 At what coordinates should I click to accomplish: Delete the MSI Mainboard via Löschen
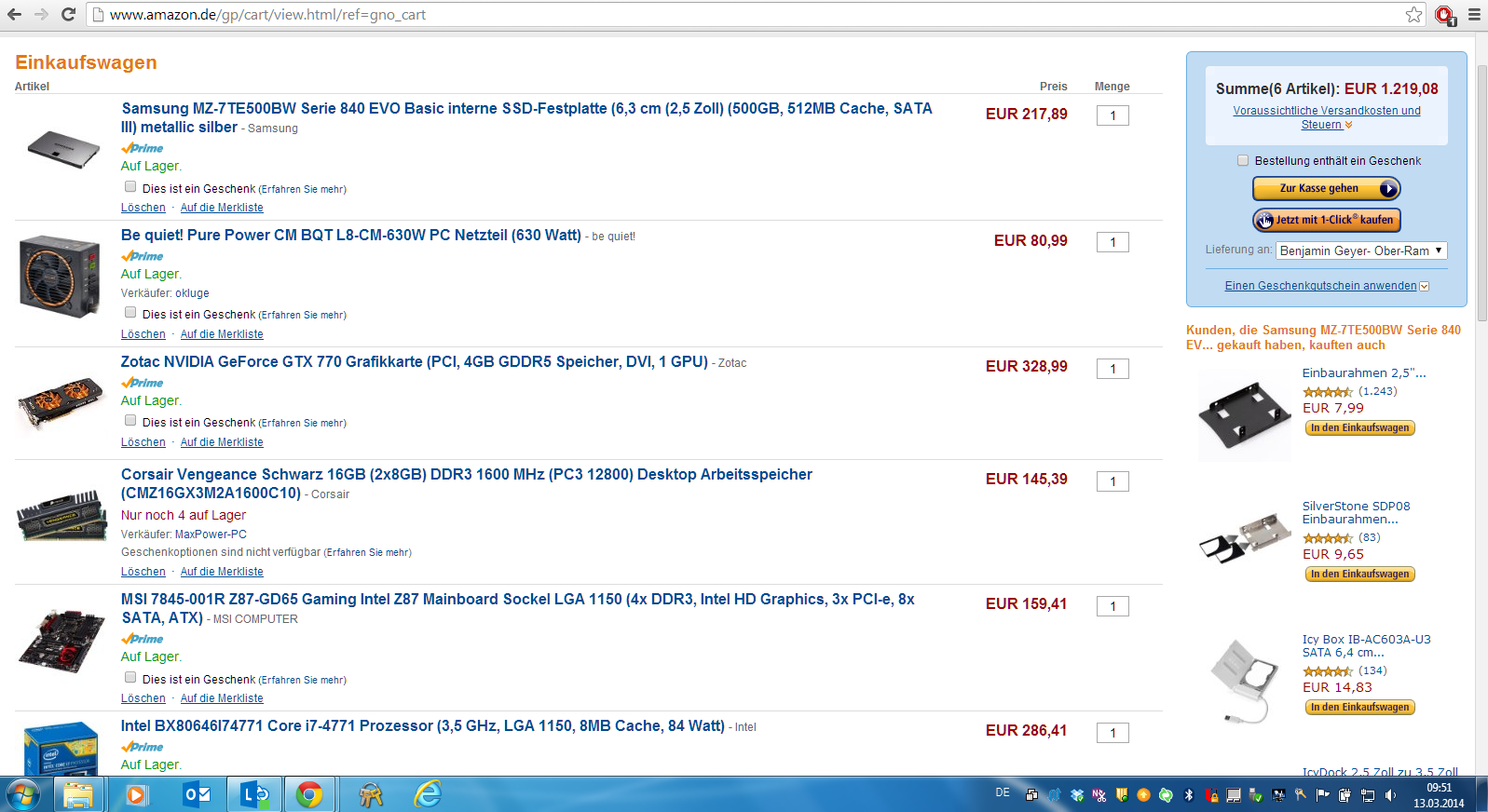point(143,698)
